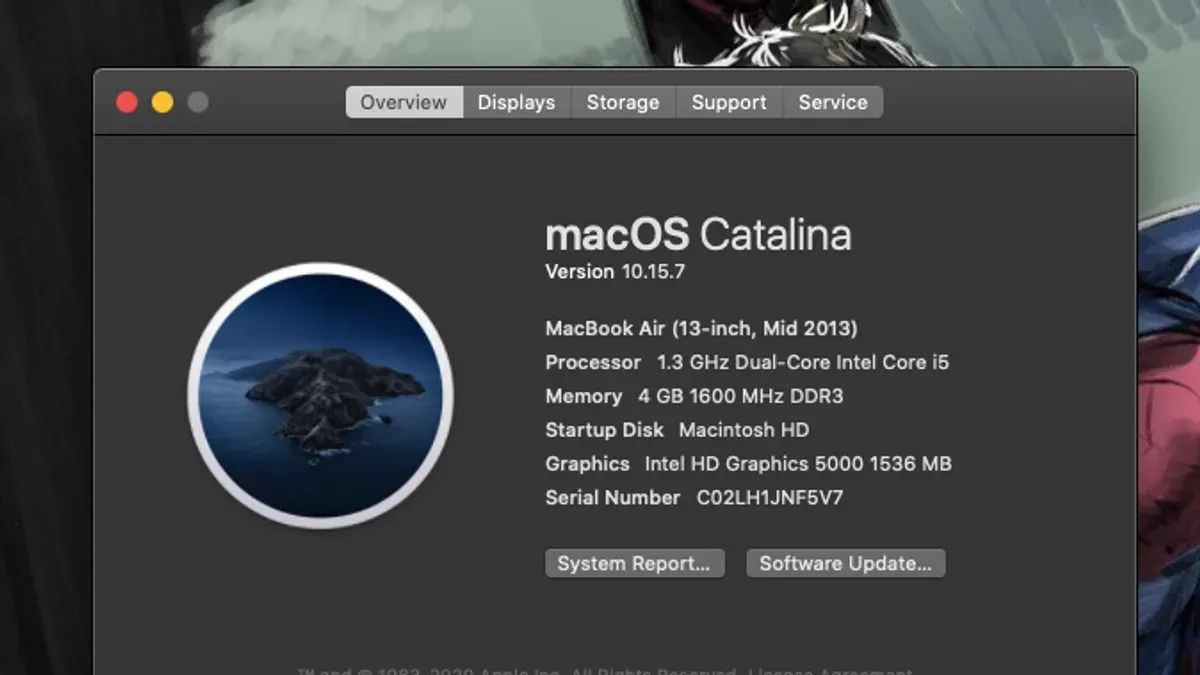The height and width of the screenshot is (675, 1200).
Task: Click the 4 GB 1600 MHz DDR3 value
Action: coord(740,396)
